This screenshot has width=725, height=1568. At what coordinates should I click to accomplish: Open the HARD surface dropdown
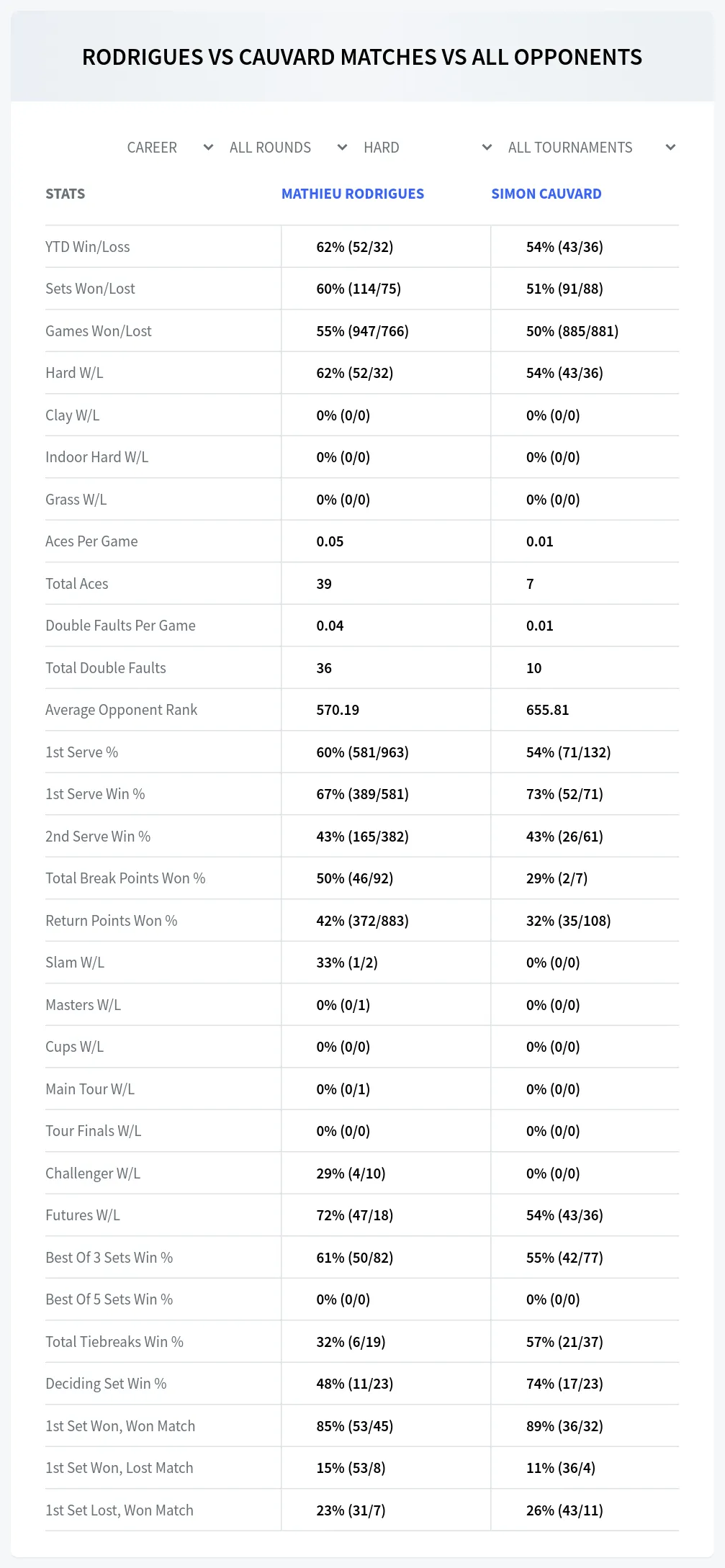427,148
